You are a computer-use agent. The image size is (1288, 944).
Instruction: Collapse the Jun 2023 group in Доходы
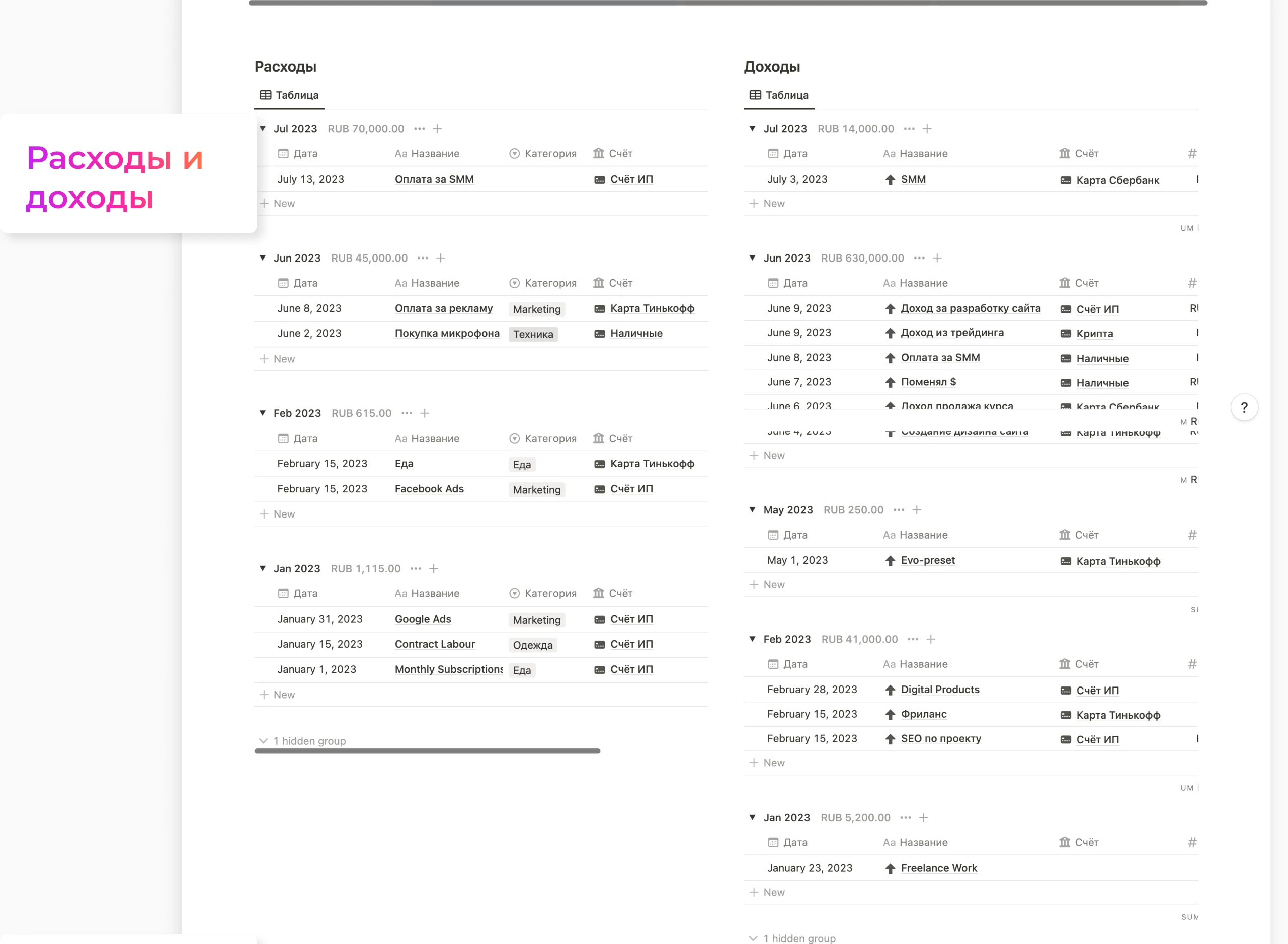click(x=752, y=258)
